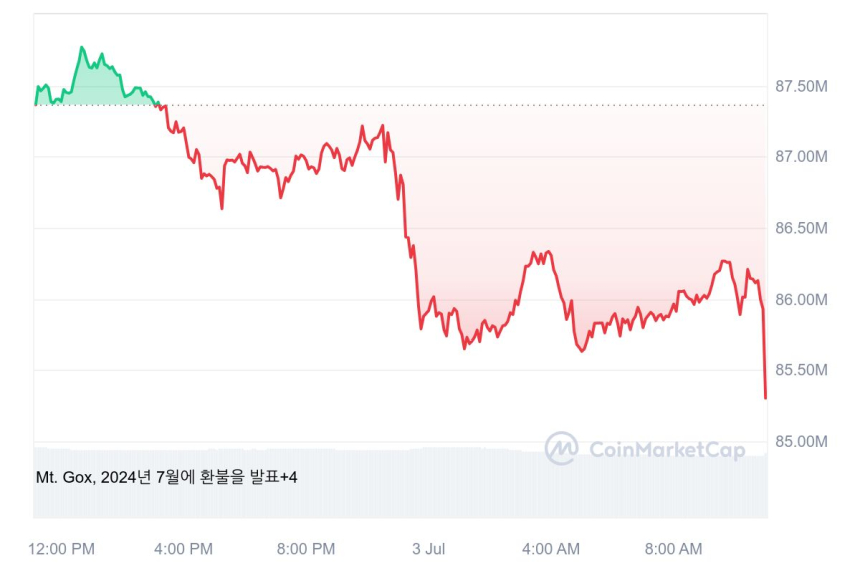860x573 pixels.
Task: Click the 8:00 PM time label
Action: click(306, 549)
